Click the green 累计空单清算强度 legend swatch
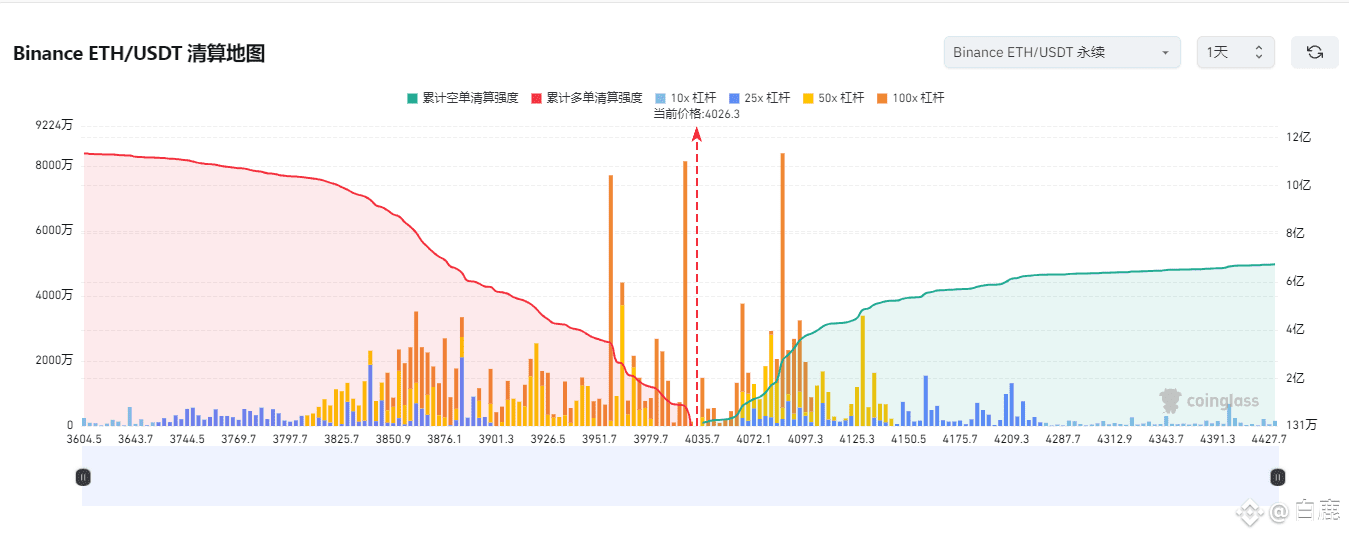1349x538 pixels. 412,98
